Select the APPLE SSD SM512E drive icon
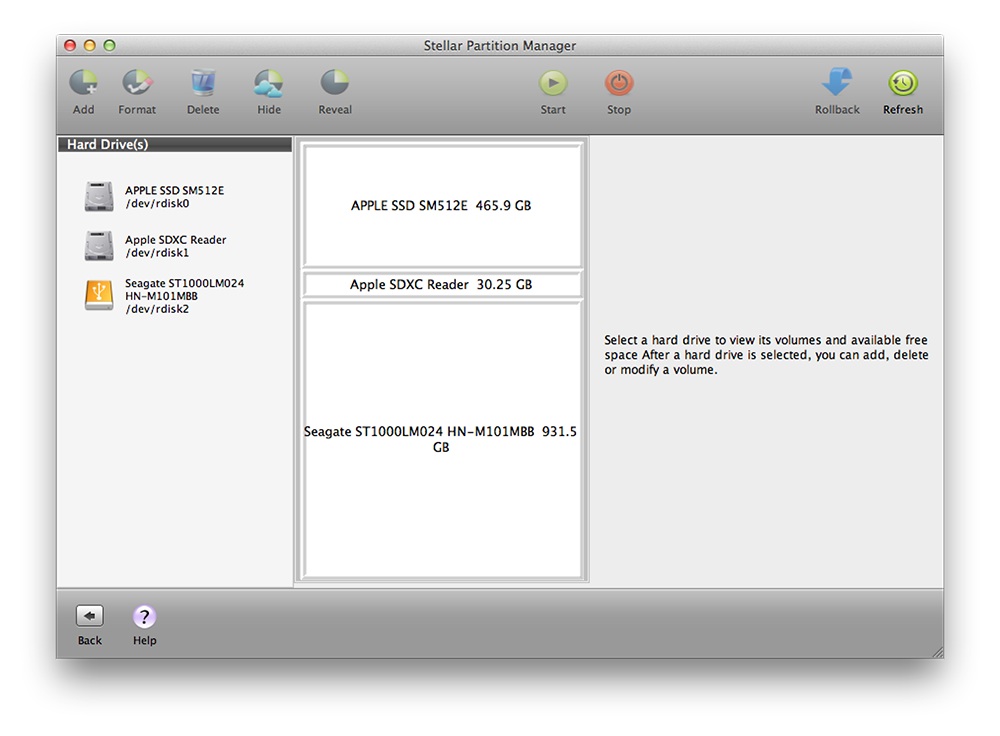Screen dimensions: 1000x736 coord(99,196)
